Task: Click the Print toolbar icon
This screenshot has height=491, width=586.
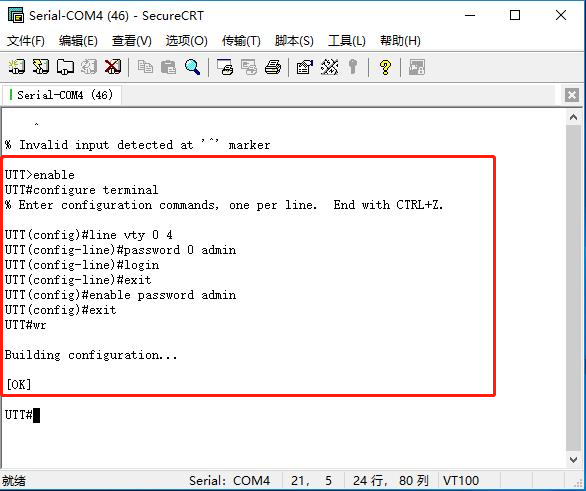Action: [273, 67]
